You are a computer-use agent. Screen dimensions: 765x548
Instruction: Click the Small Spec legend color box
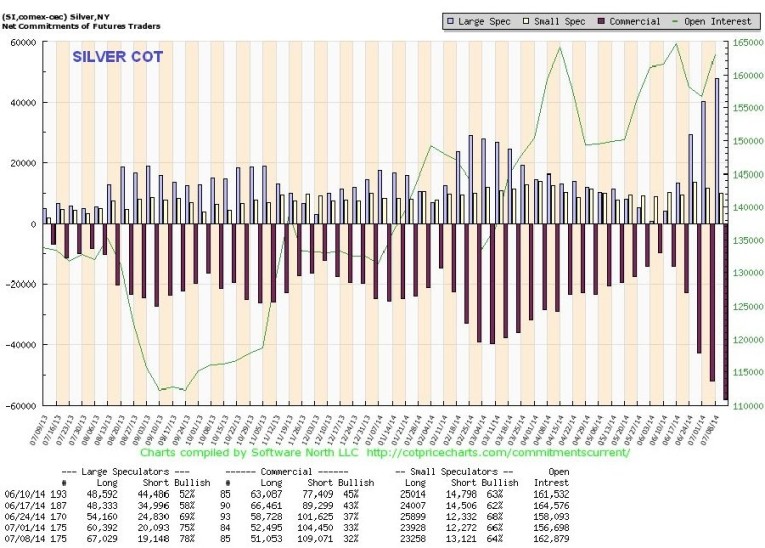pos(526,21)
